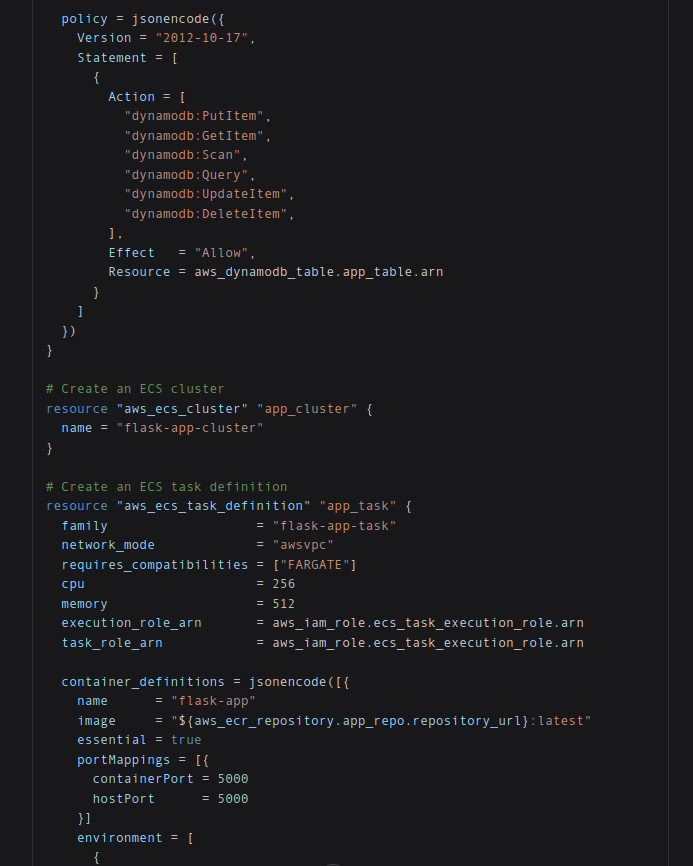Click the cpu value 256
Screen dimensions: 693x866
click(x=284, y=584)
